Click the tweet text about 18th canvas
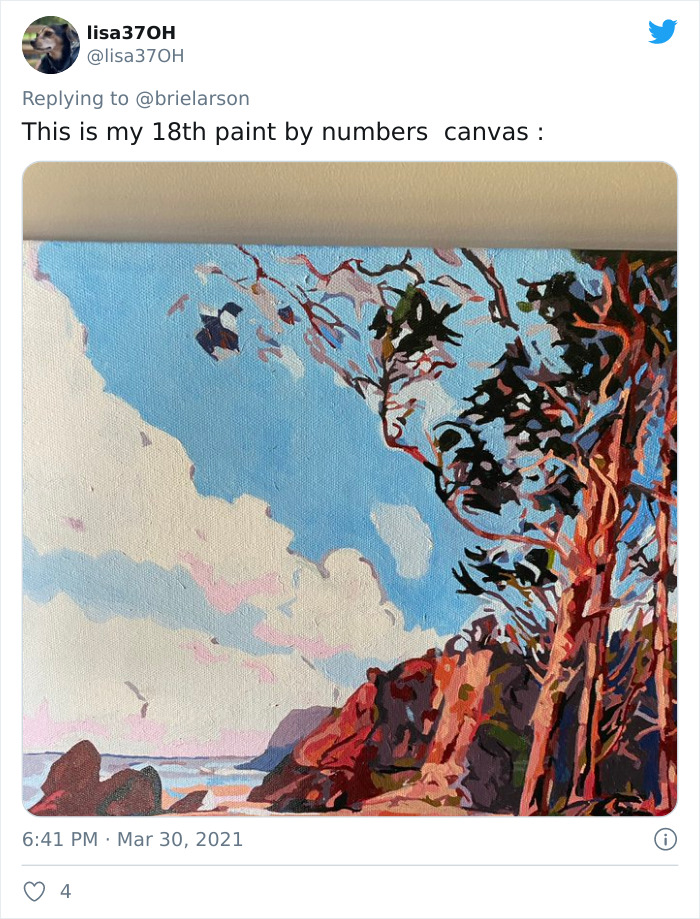 tap(283, 132)
